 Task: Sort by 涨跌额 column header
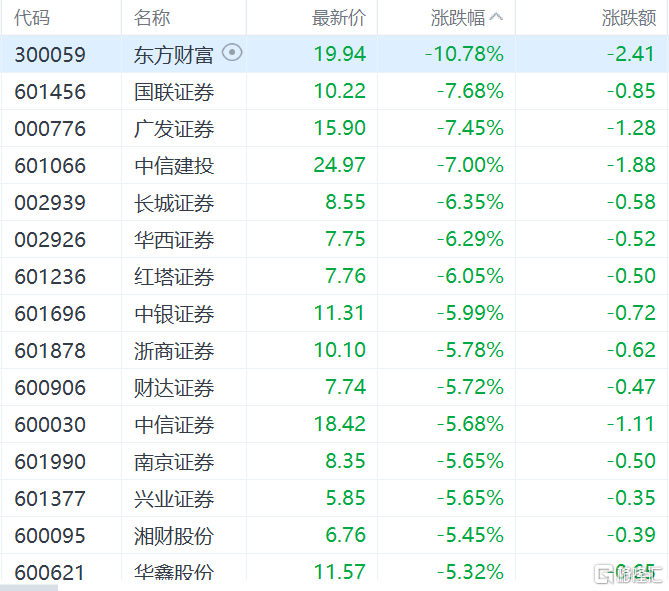629,18
